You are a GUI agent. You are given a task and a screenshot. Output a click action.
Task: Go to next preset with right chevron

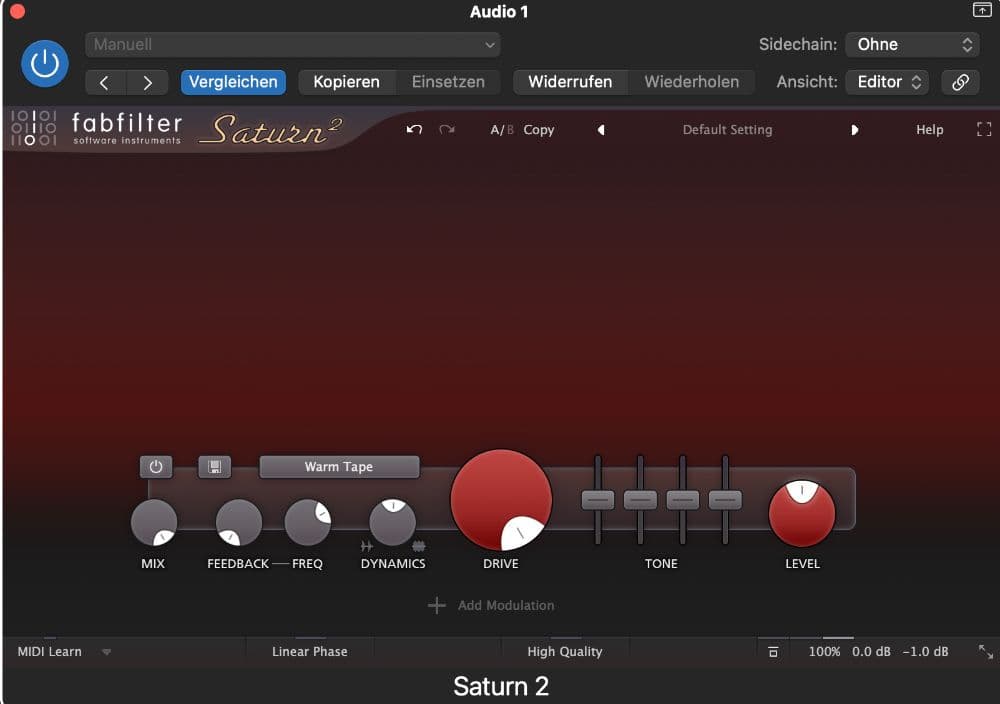147,82
